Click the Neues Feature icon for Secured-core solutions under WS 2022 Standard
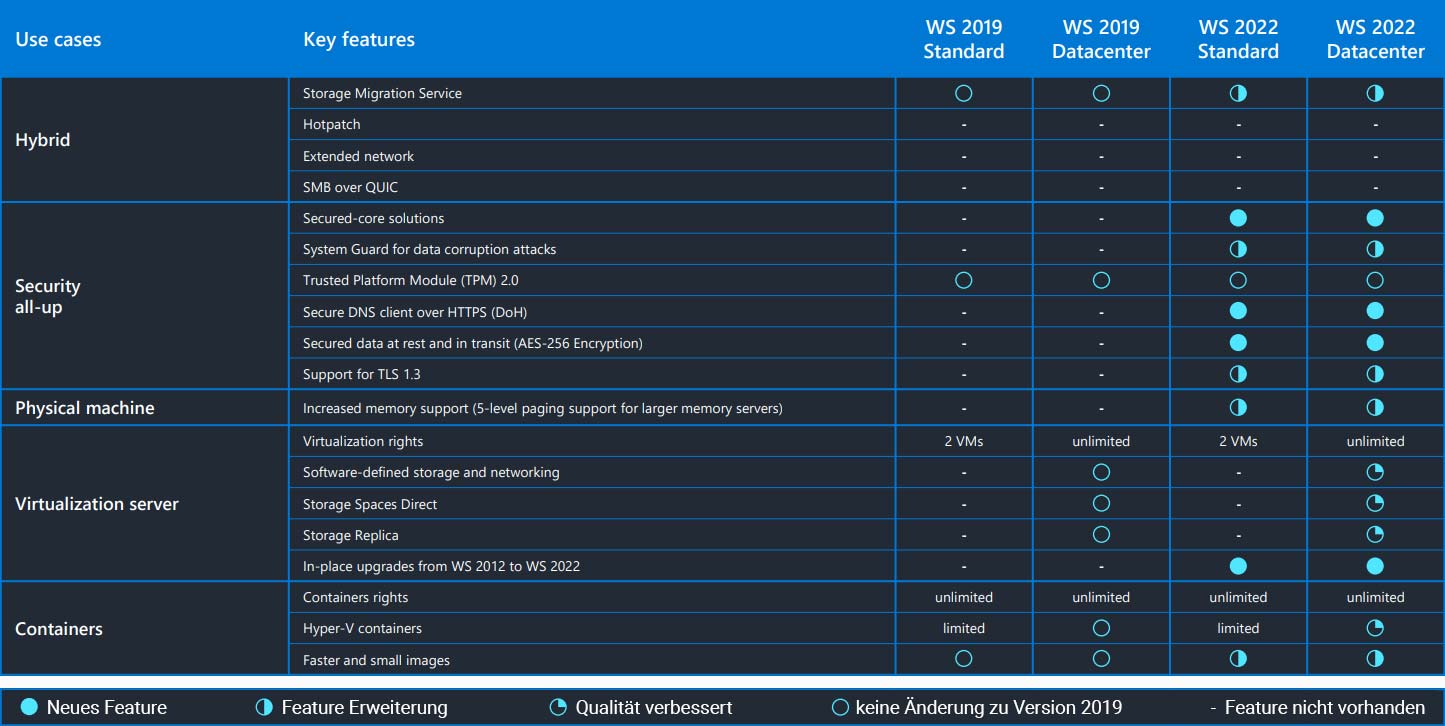Viewport: 1445px width, 726px height. pyautogui.click(x=1238, y=217)
